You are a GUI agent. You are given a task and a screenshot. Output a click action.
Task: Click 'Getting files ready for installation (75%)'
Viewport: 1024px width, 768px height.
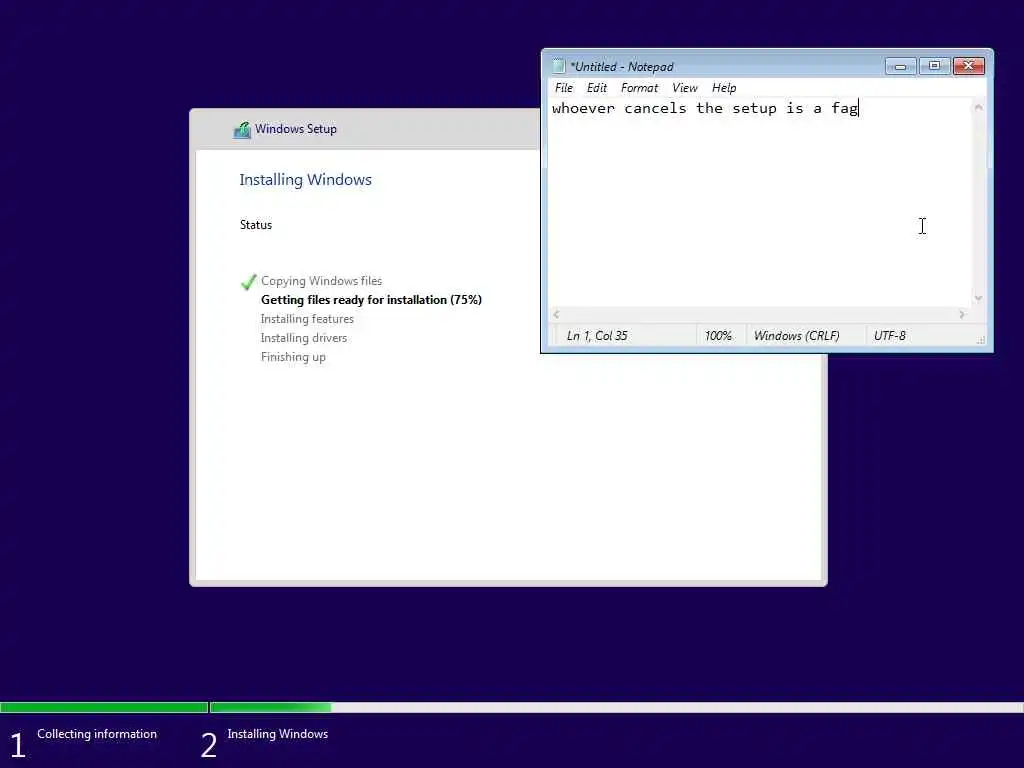click(371, 300)
